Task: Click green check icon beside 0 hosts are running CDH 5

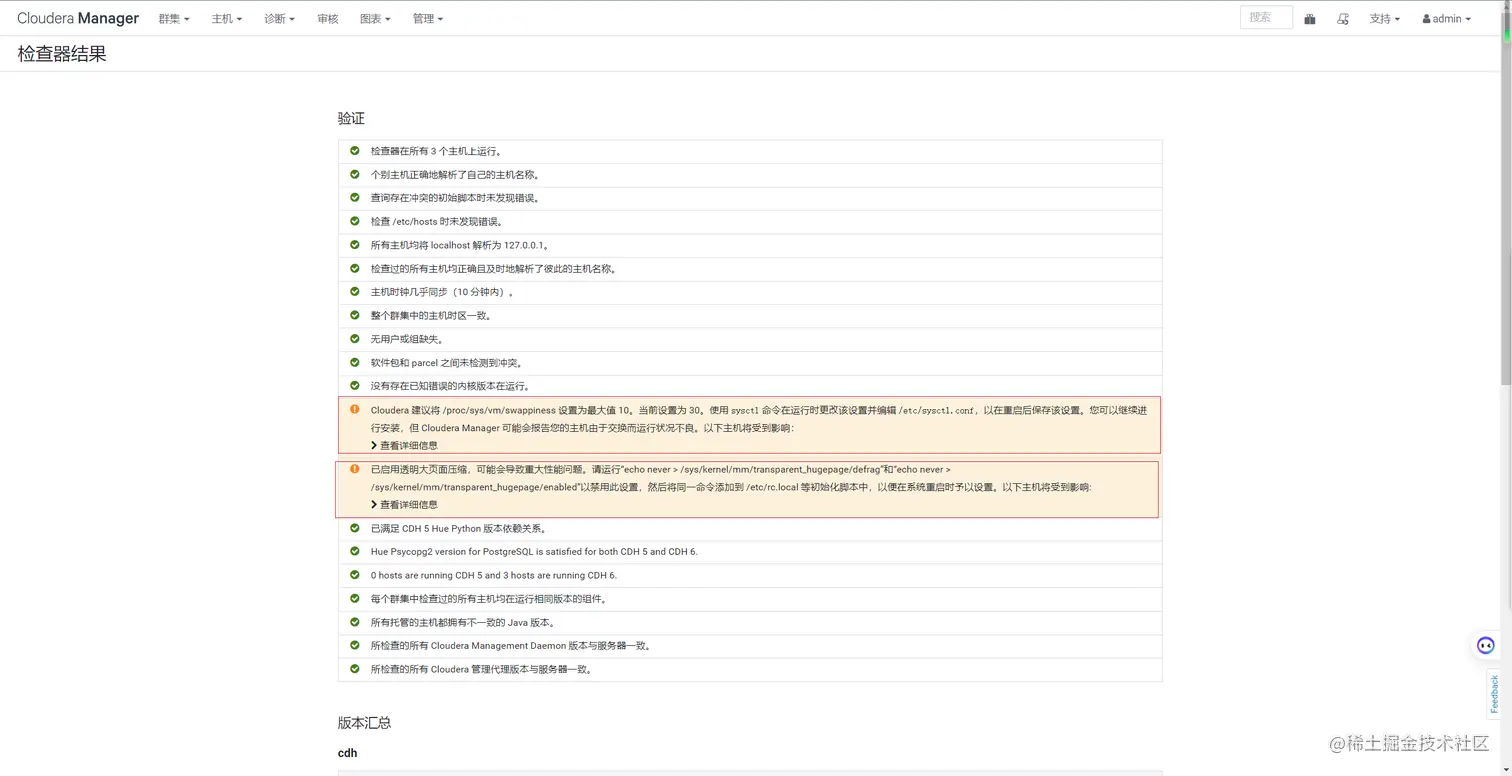Action: coord(354,575)
